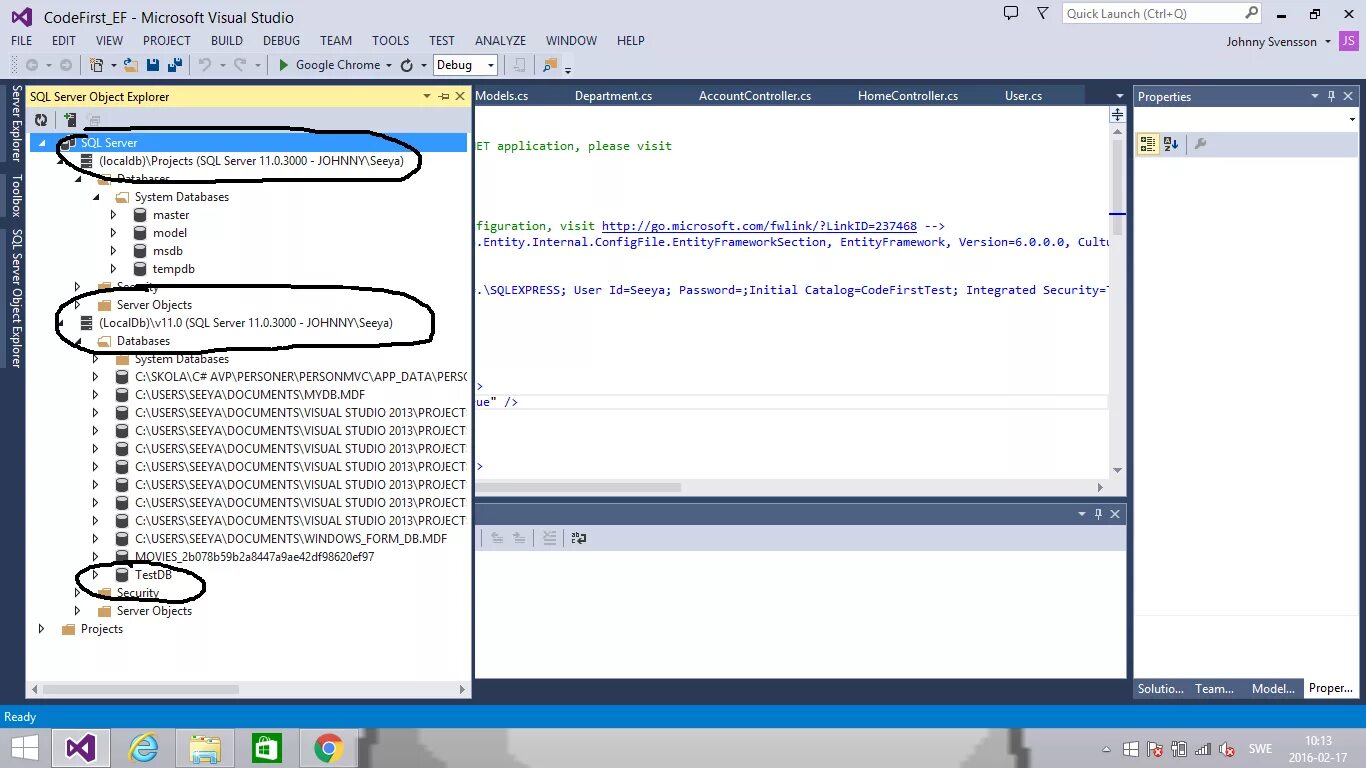
Task: Open the Properties object selector dropdown
Action: tap(1352, 119)
